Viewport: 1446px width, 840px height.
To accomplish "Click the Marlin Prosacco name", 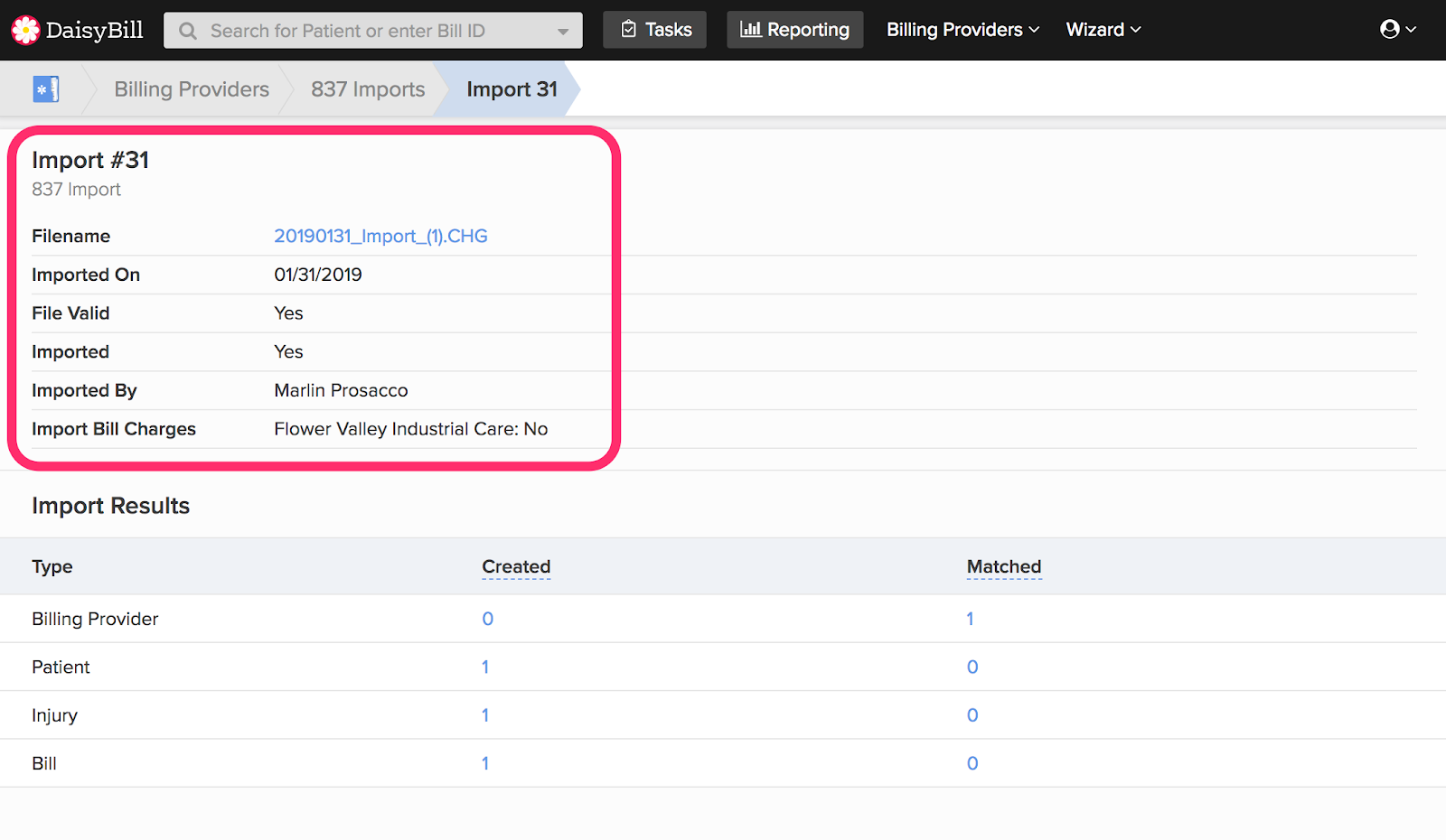I will pyautogui.click(x=341, y=390).
